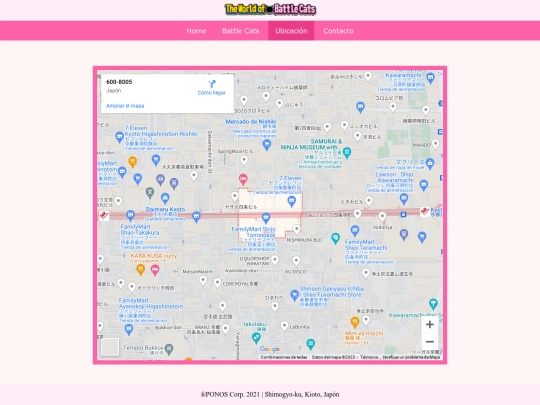Click the Mercado de Nishiki shopping pin
540x405 pixels.
(267, 145)
